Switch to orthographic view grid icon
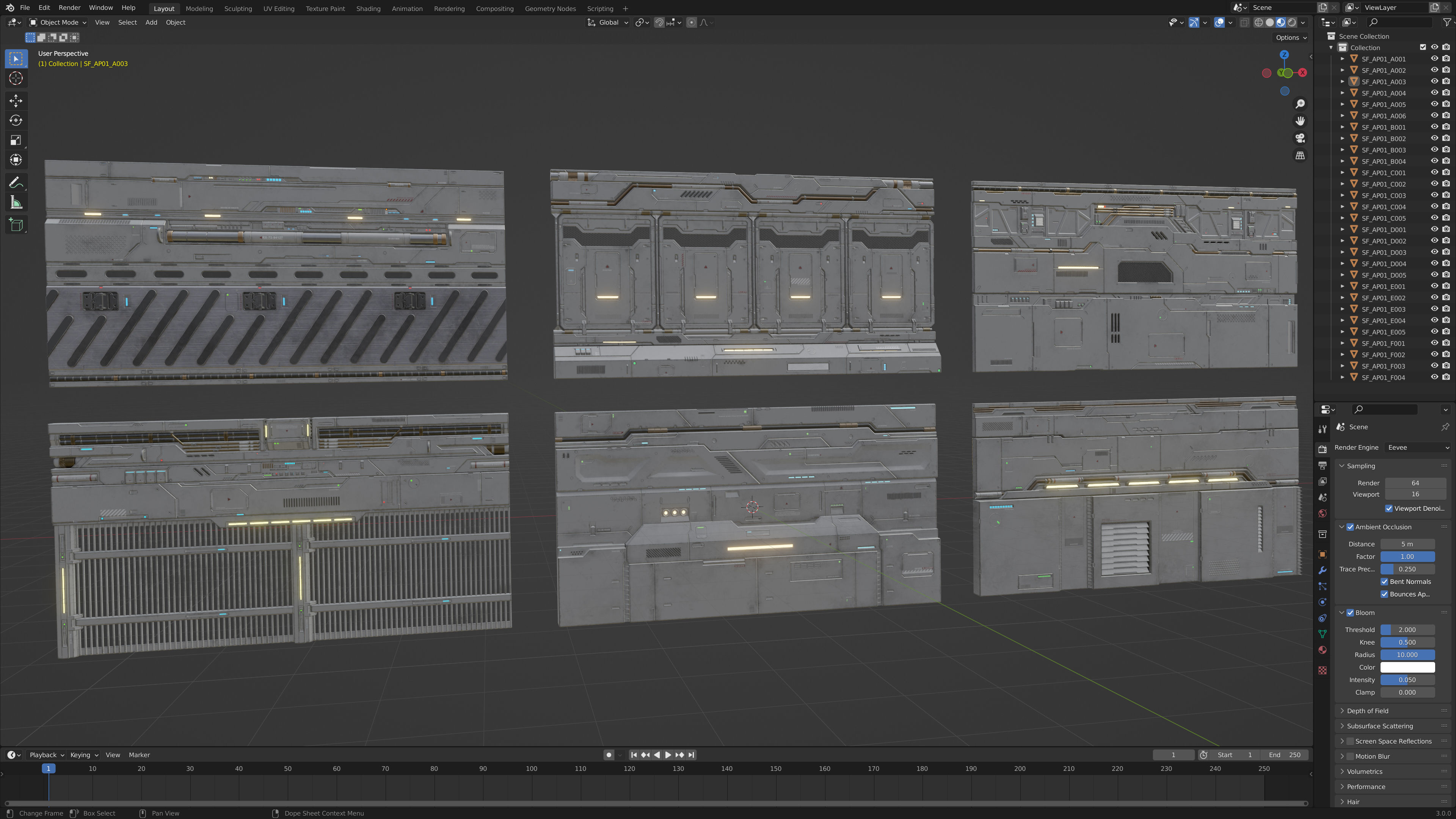 point(1300,155)
